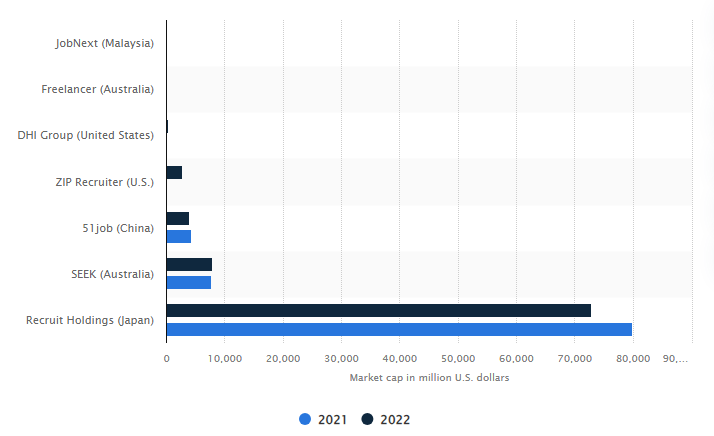714x436 pixels.
Task: Click the 10,000 axis tick label
Action: pyautogui.click(x=224, y=359)
